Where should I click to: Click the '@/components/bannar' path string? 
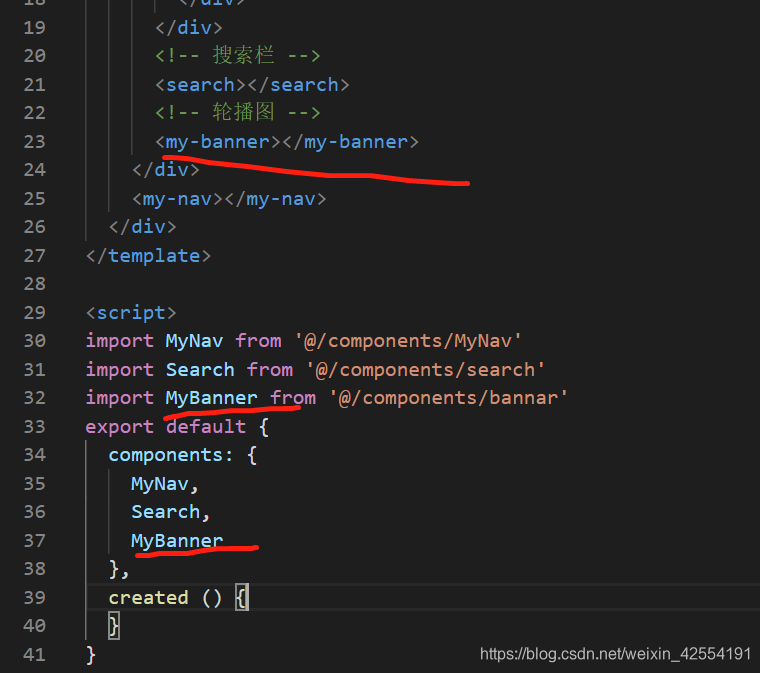click(x=448, y=398)
